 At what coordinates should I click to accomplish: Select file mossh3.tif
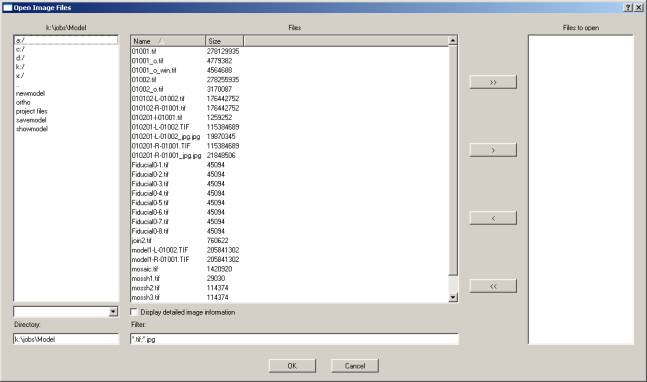coord(145,298)
